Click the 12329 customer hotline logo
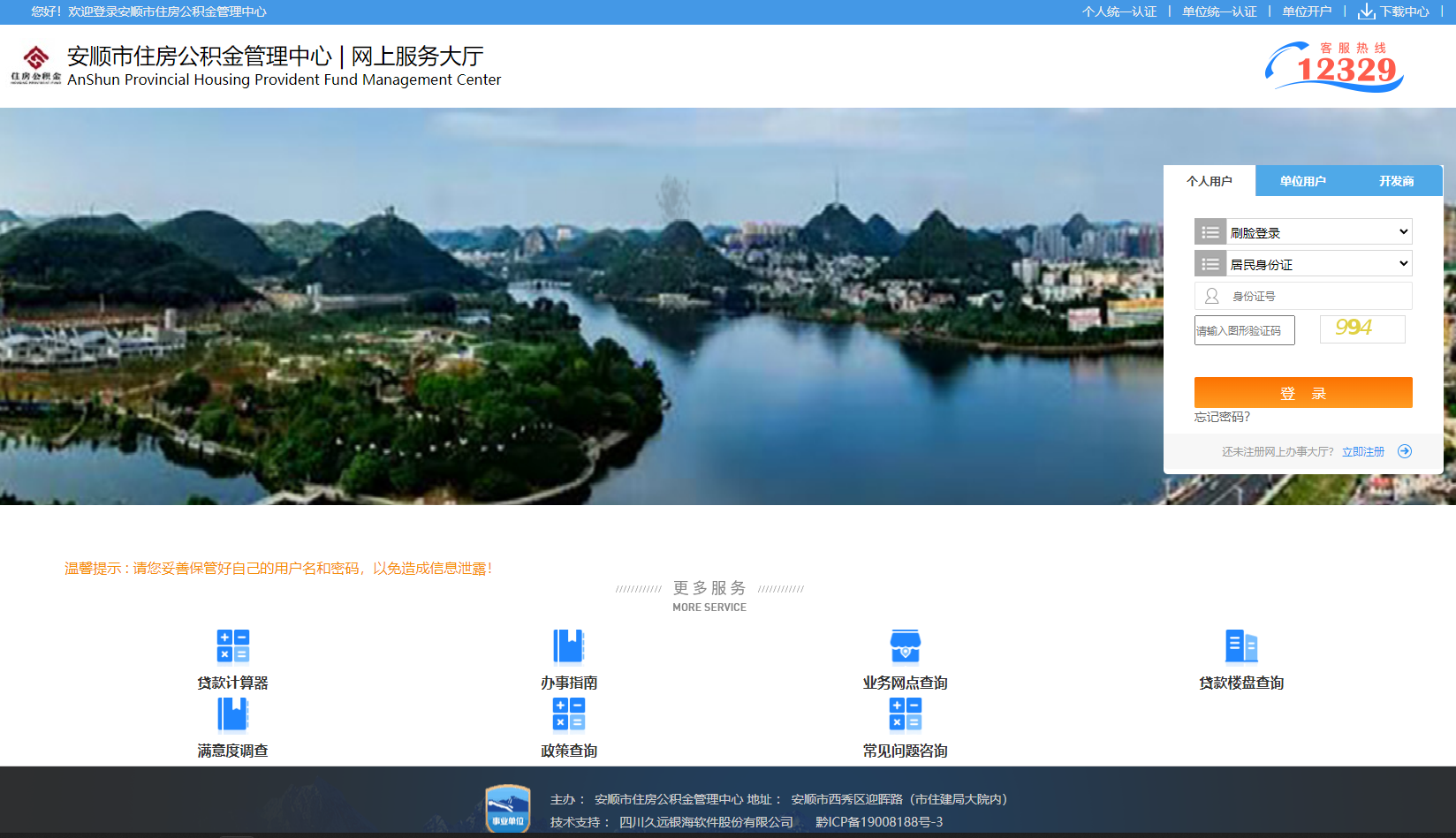Screen dimensions: 1456x838 pyautogui.click(x=1333, y=64)
